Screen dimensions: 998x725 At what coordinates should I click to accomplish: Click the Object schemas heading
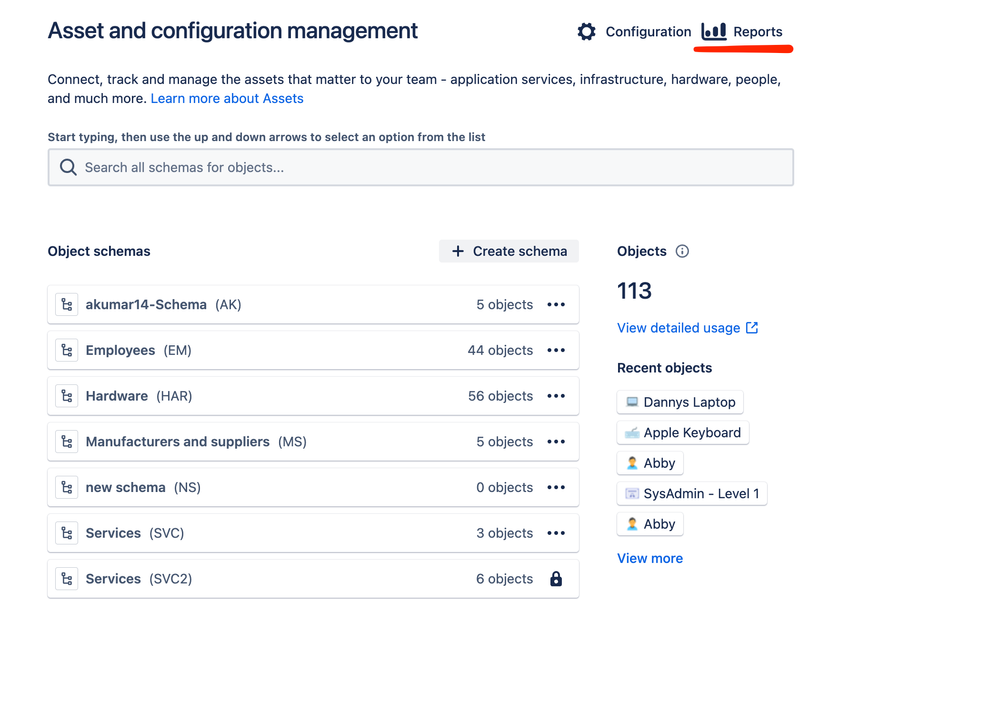[99, 251]
